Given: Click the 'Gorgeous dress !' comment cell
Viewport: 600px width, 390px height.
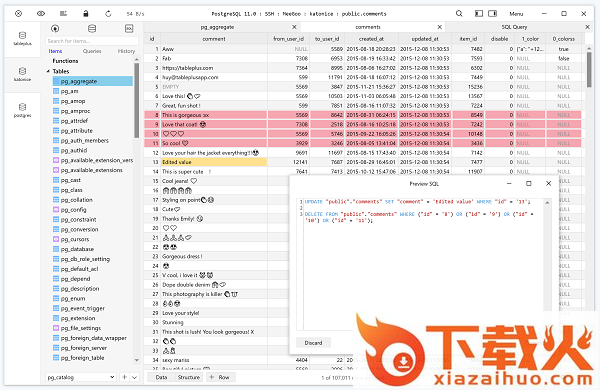Looking at the screenshot, I should (x=214, y=256).
